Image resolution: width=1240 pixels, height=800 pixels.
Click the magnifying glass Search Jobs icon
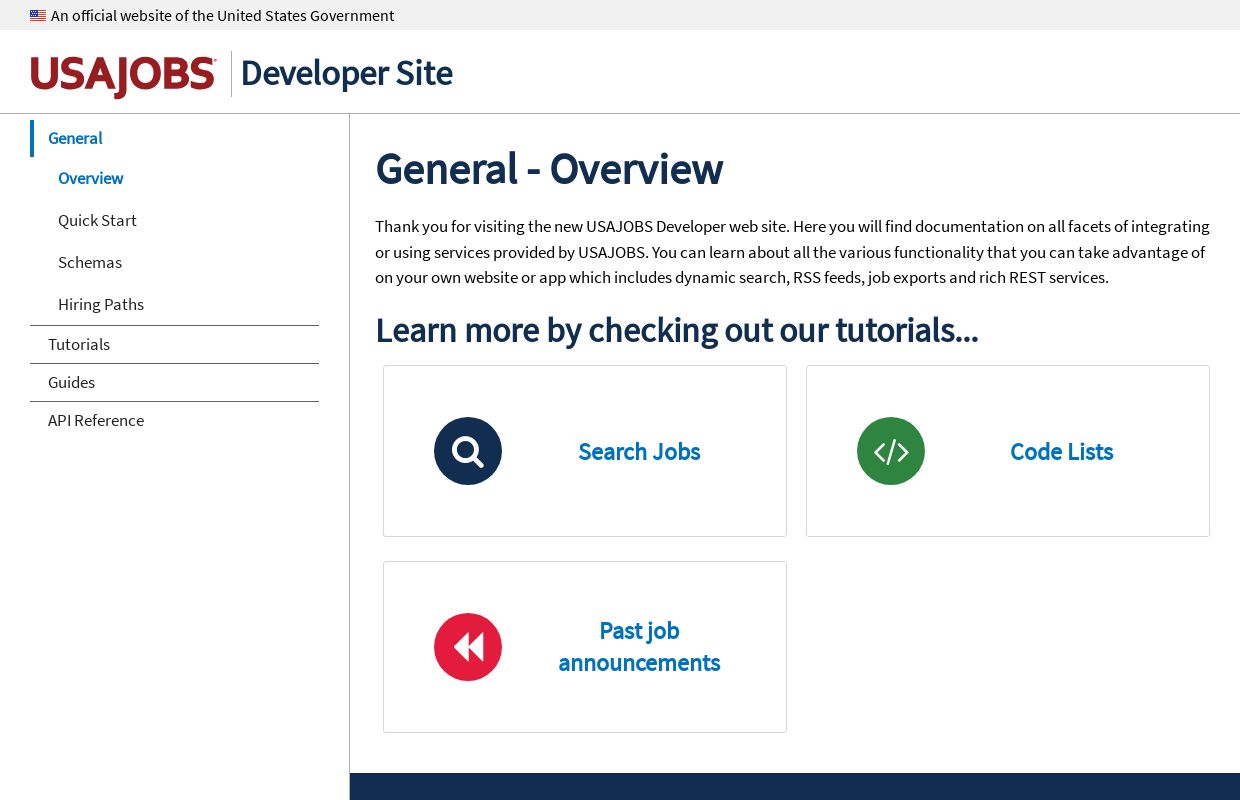[x=468, y=451]
